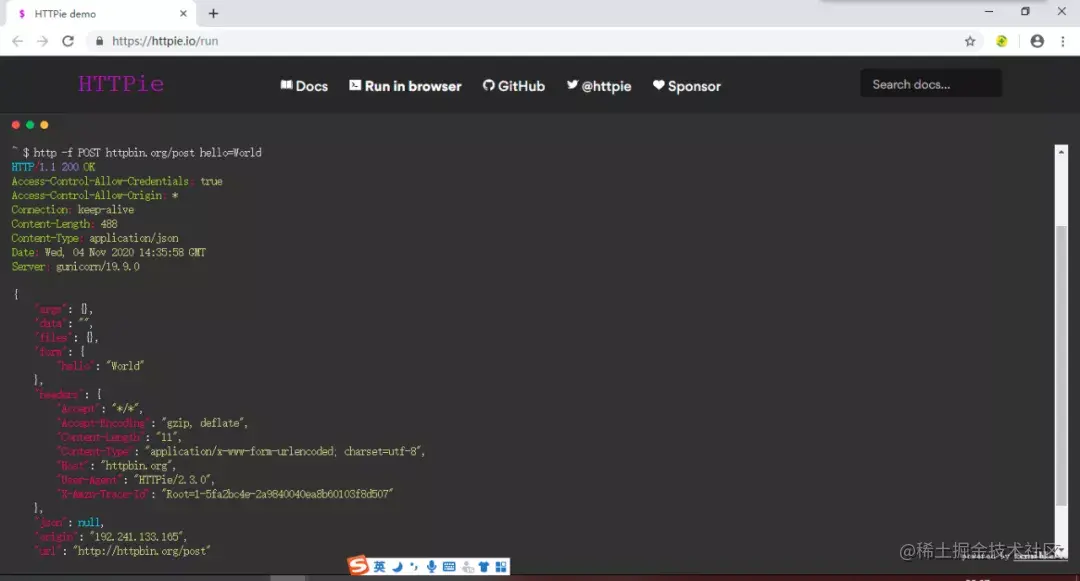Click the 'Root=1-5fa2bc4e' trace ID value
Image resolution: width=1080 pixels, height=581 pixels.
pos(278,494)
